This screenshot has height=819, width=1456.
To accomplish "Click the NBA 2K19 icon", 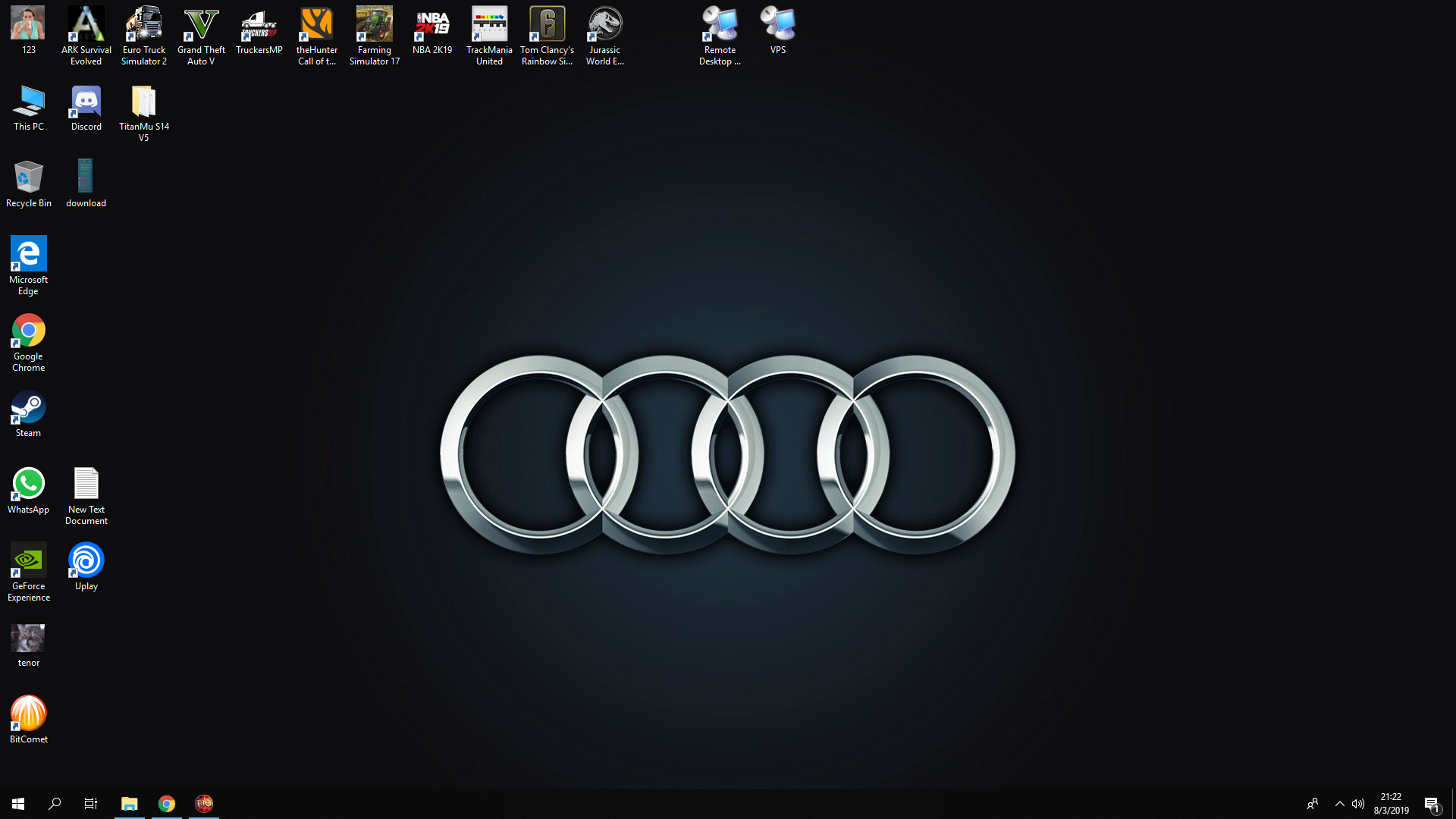I will click(432, 31).
